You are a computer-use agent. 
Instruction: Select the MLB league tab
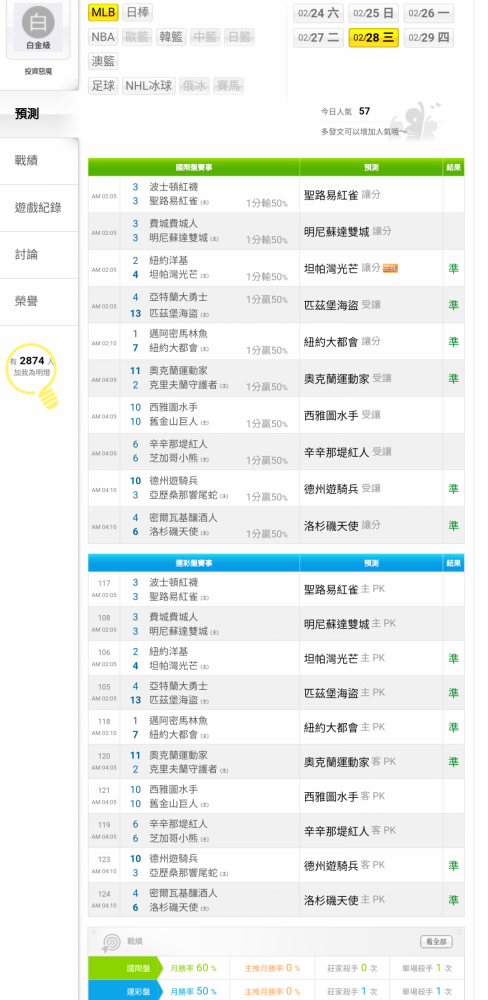103,12
